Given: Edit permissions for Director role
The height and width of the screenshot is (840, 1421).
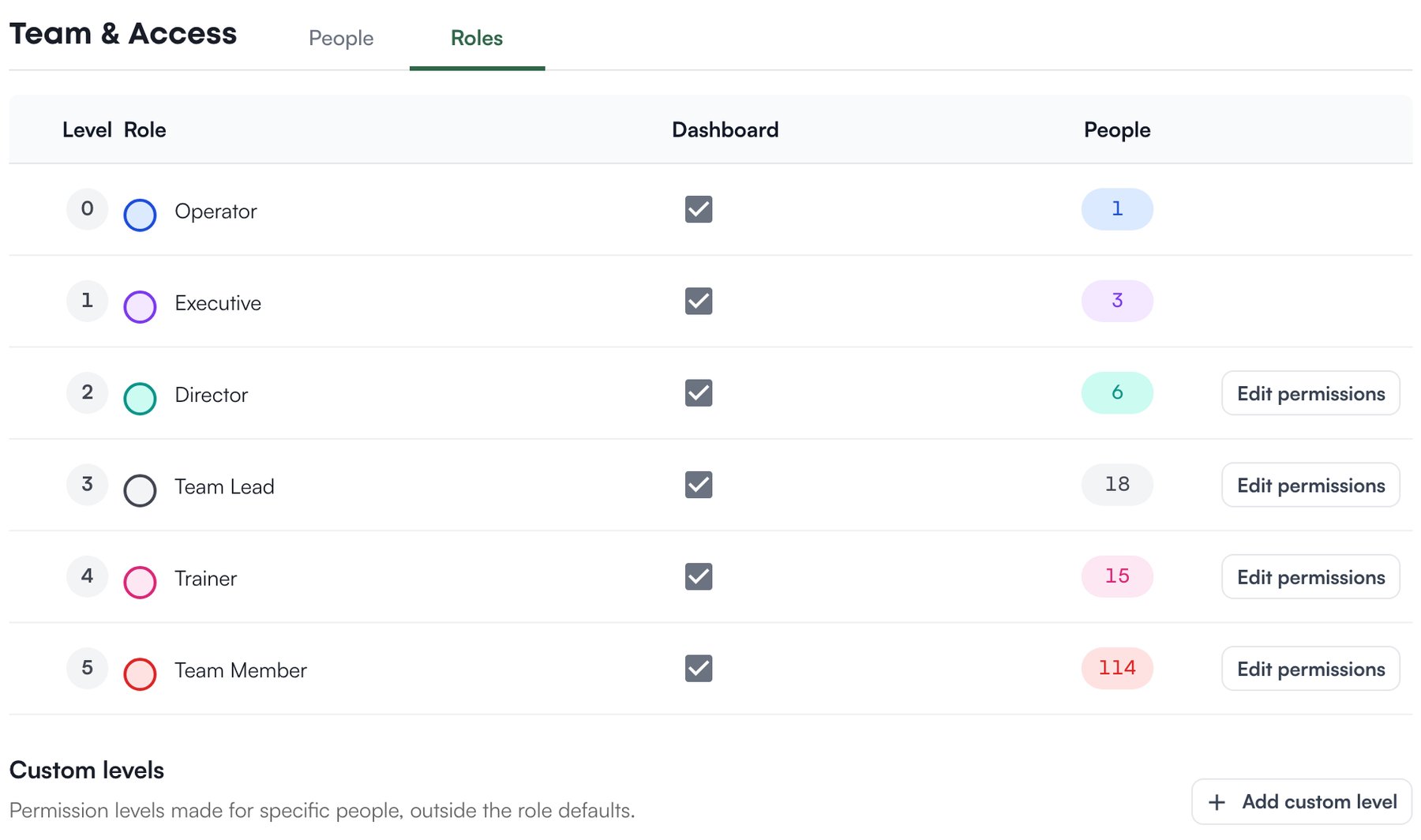Looking at the screenshot, I should (x=1310, y=393).
